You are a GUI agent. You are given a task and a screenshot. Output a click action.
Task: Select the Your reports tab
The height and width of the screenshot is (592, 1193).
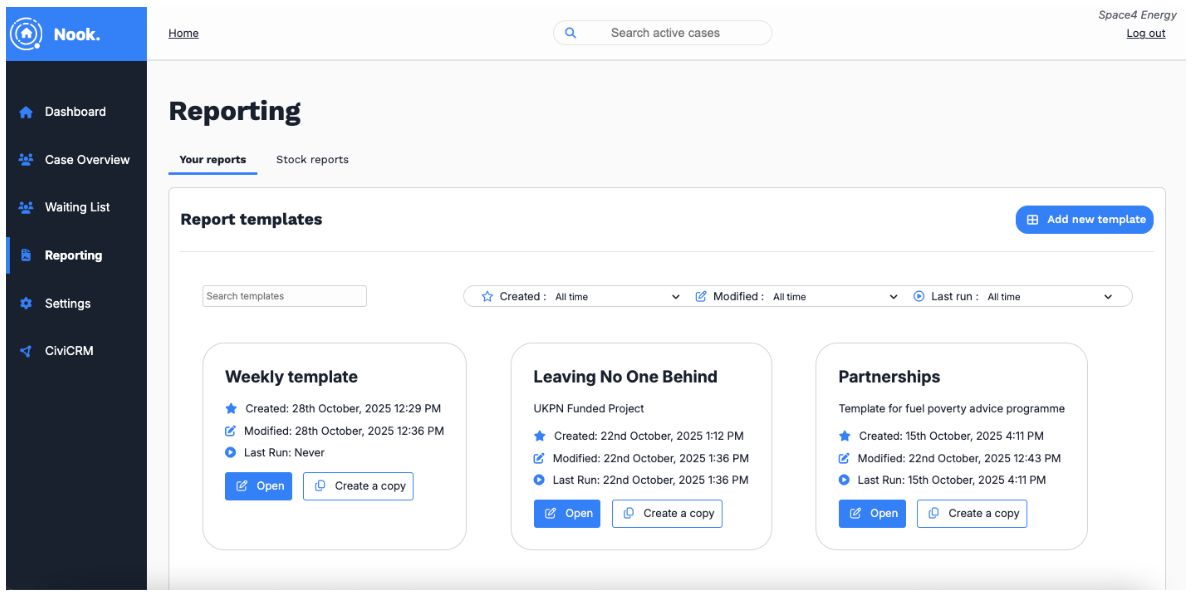click(x=212, y=160)
